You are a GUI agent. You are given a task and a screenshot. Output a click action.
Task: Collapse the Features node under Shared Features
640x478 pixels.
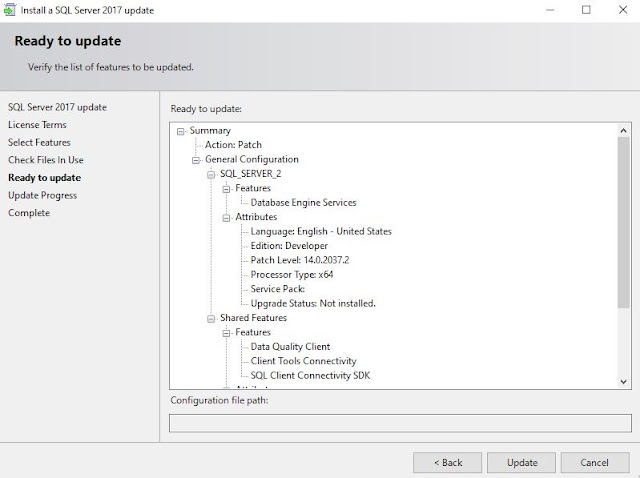tap(226, 333)
